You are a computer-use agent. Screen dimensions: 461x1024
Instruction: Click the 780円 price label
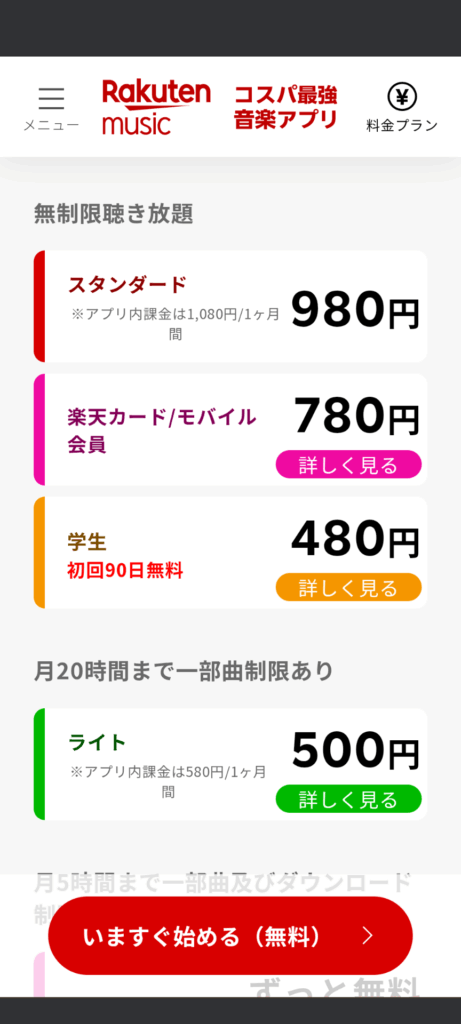(x=356, y=417)
